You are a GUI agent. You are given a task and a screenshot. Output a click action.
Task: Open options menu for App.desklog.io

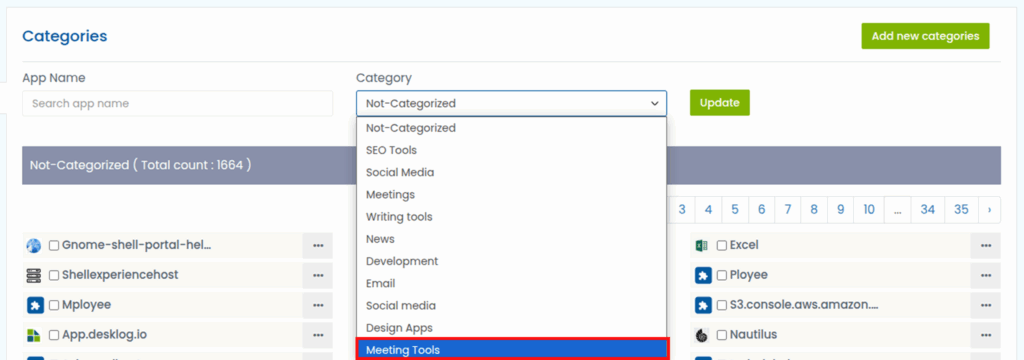coord(318,335)
